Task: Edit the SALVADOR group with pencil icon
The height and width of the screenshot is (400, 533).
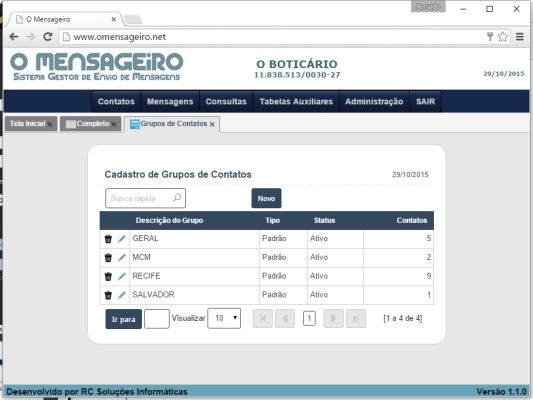Action: point(121,295)
